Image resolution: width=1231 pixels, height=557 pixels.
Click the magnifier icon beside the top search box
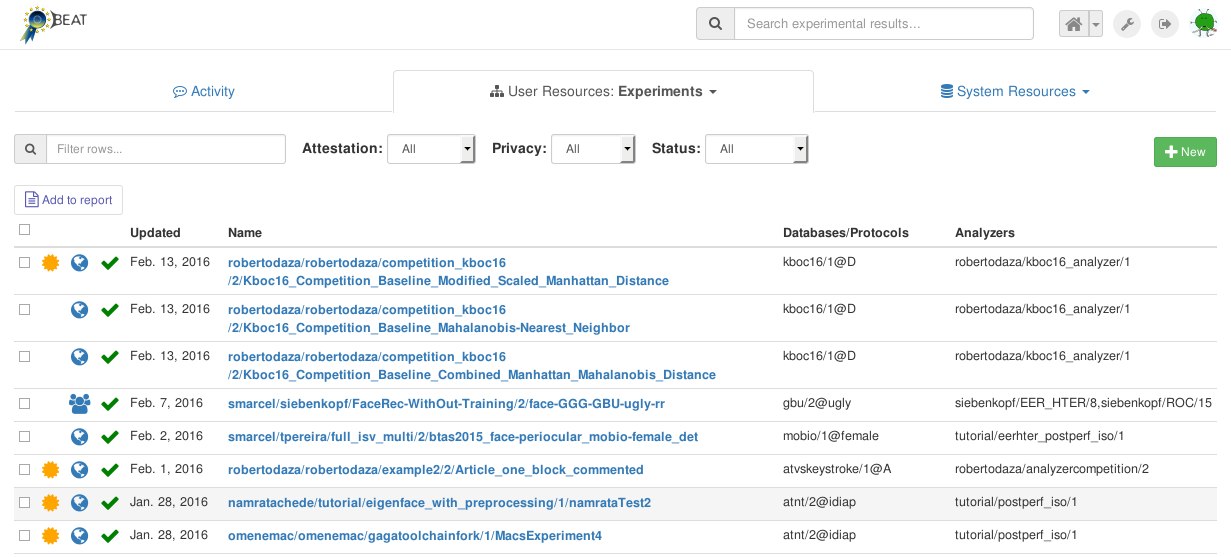[715, 24]
